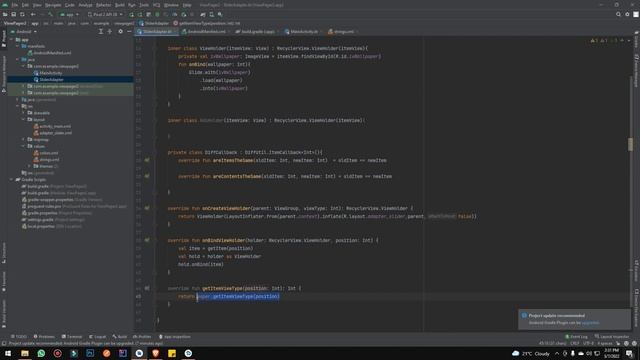The image size is (640, 360).
Task: Select activity_main.xml in the project tree
Action: [52, 126]
